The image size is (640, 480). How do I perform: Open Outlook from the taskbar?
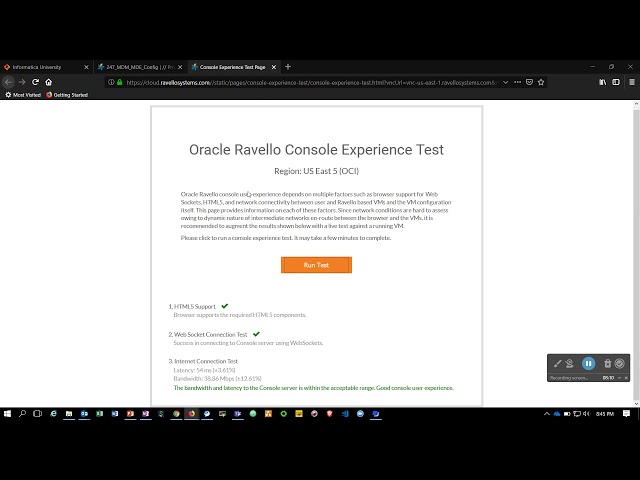(84, 413)
